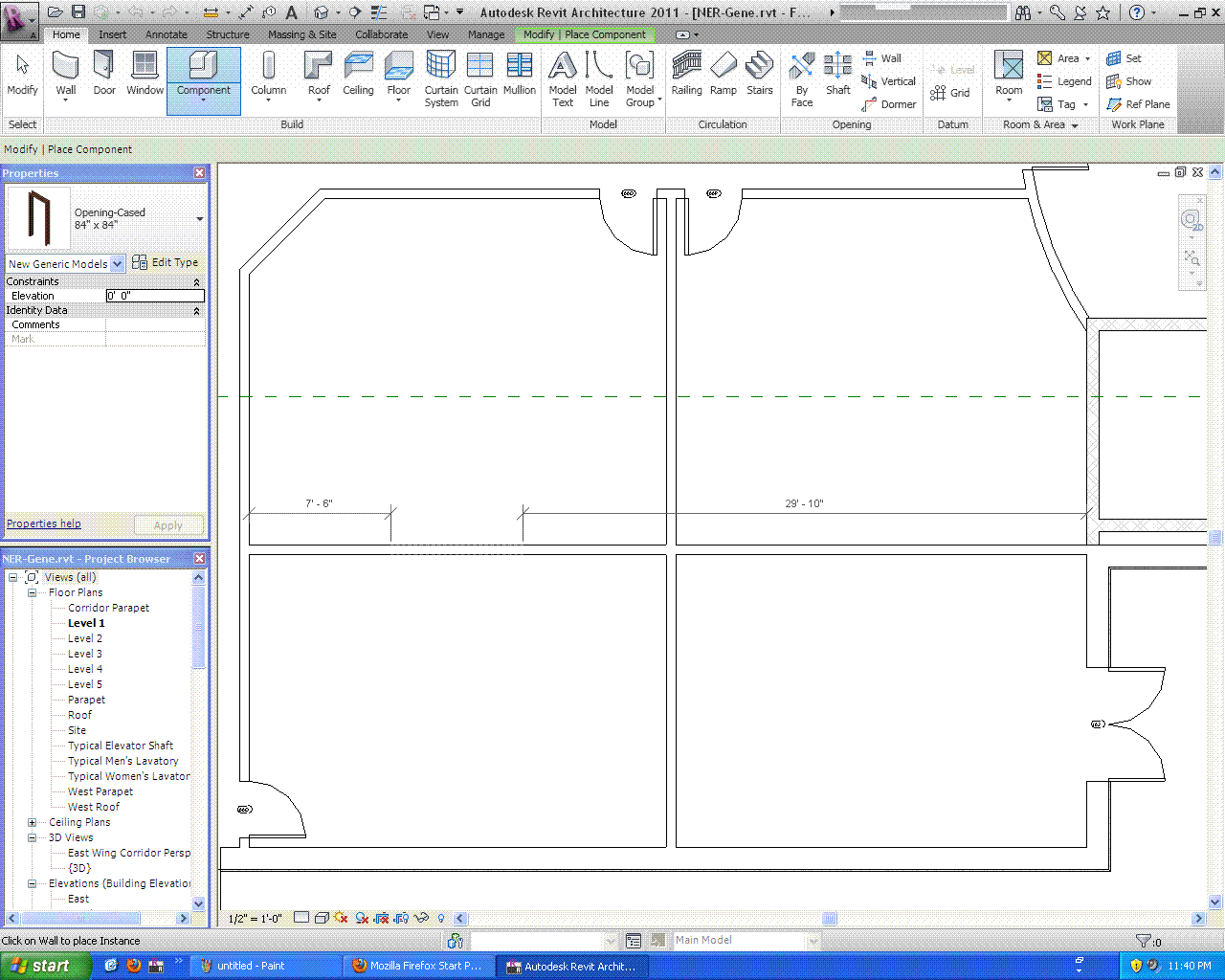Activate the Curtain Grid tool

tap(480, 78)
